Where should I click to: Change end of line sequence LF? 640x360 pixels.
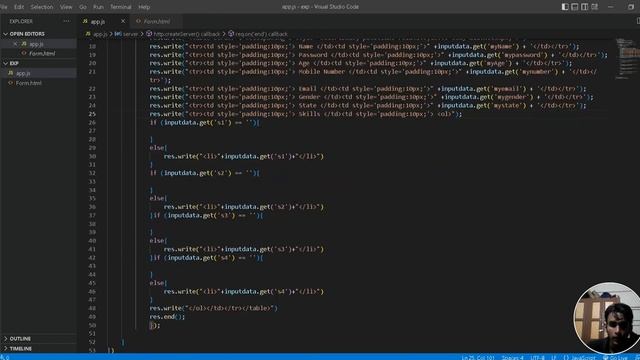click(x=554, y=357)
